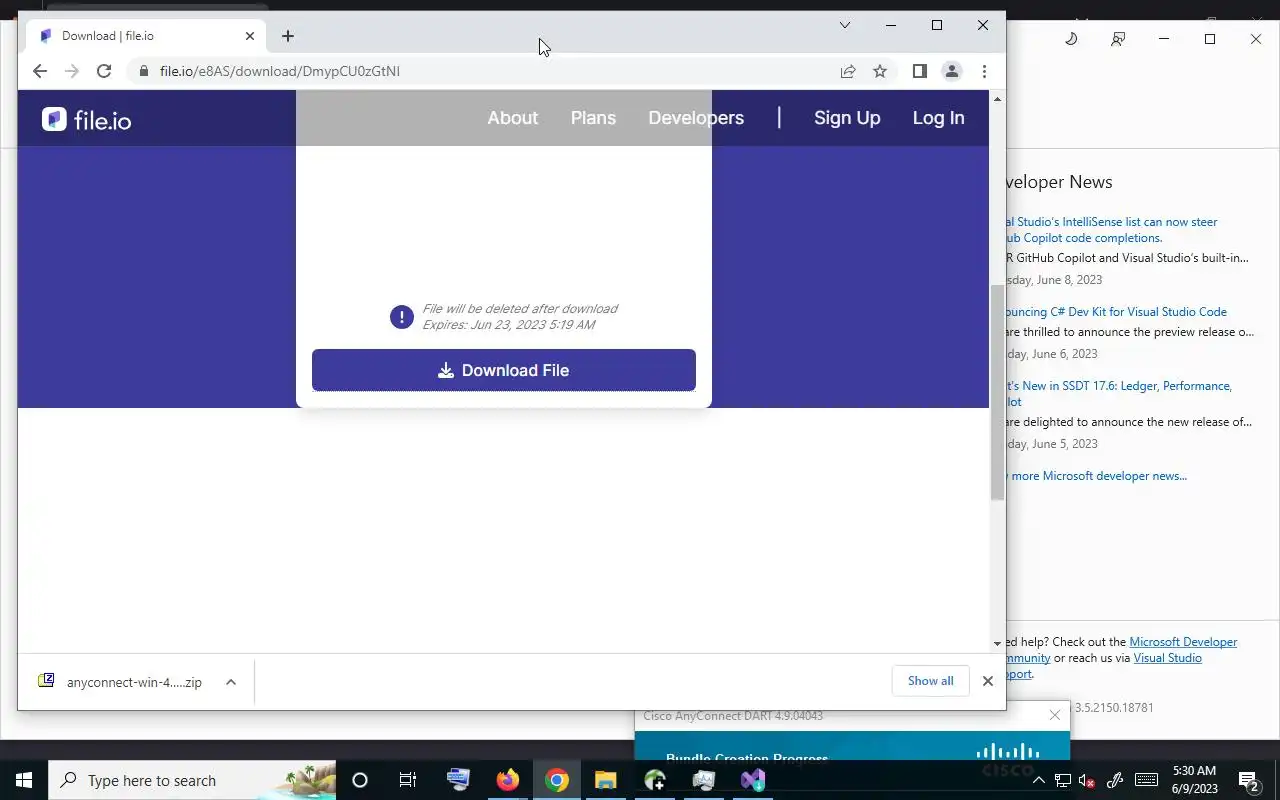Click Chrome taskbar icon

557,780
